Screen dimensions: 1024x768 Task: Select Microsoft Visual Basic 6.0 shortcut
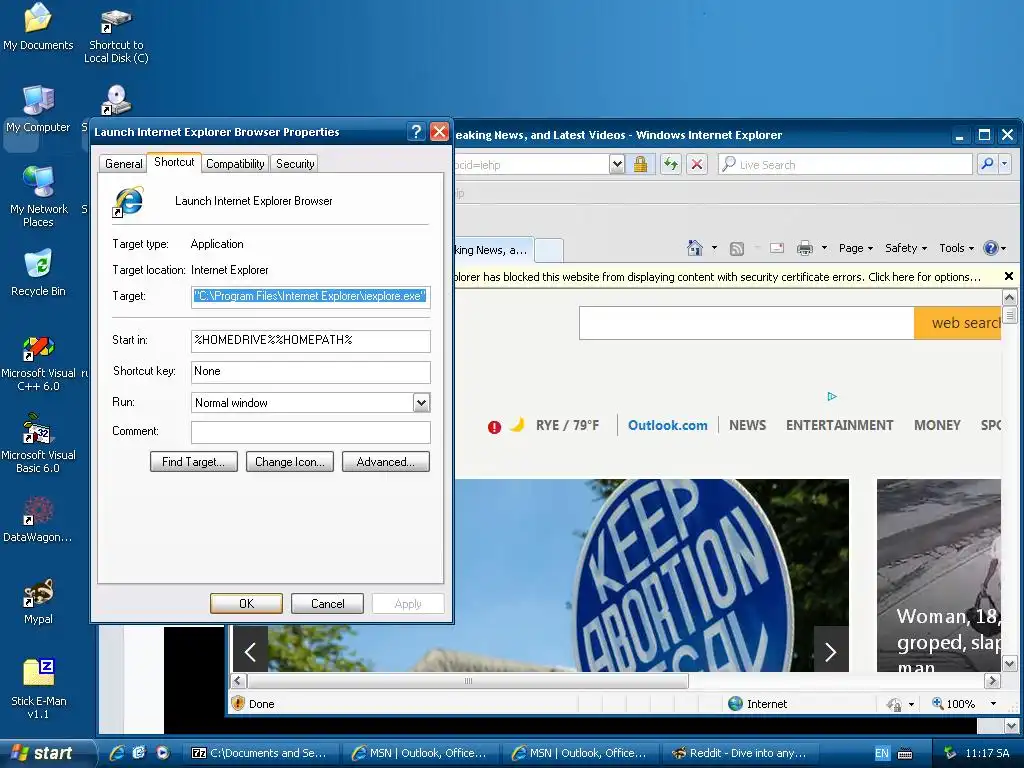pyautogui.click(x=38, y=444)
